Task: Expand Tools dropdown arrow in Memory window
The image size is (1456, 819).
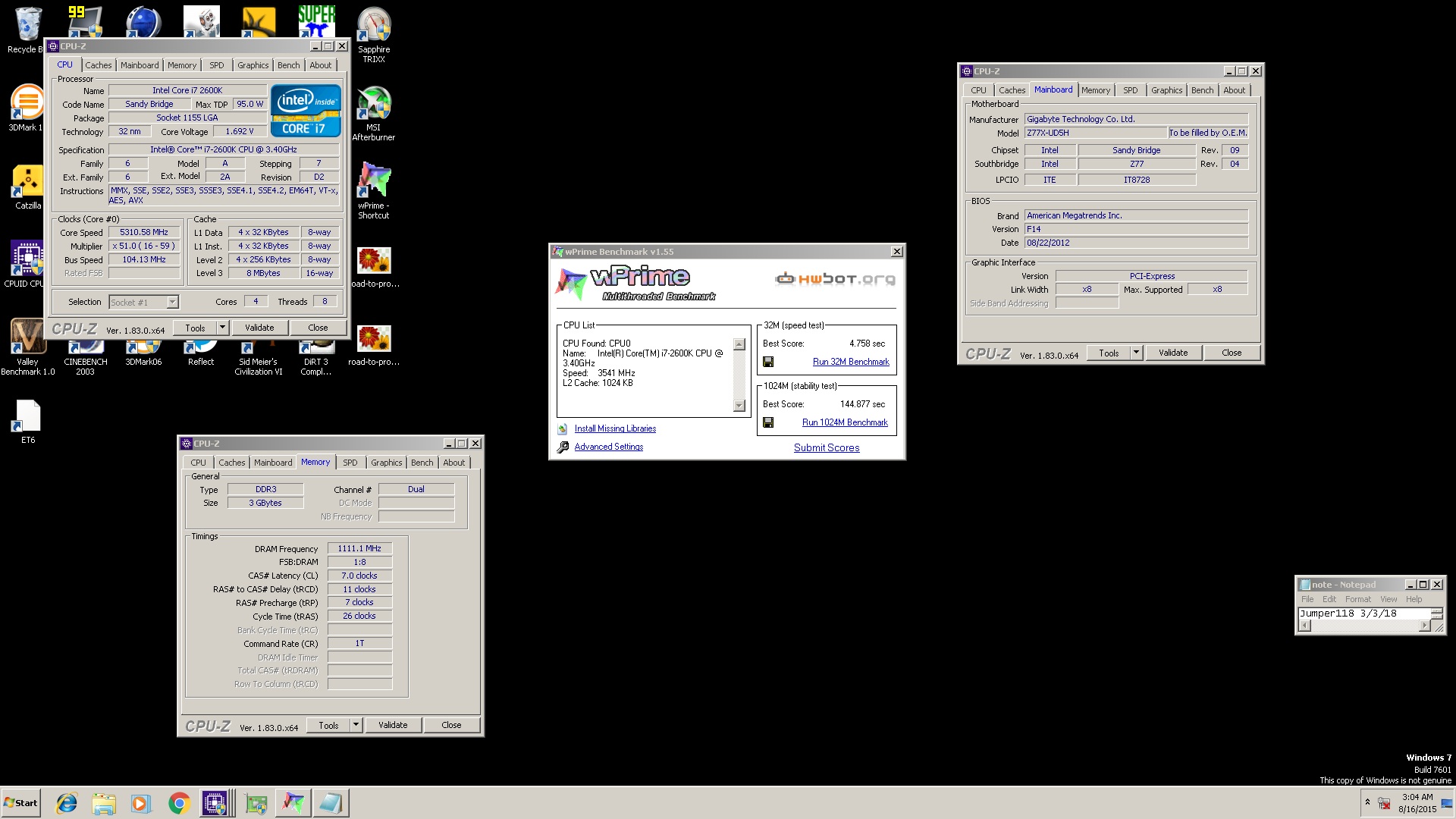Action: [x=356, y=726]
